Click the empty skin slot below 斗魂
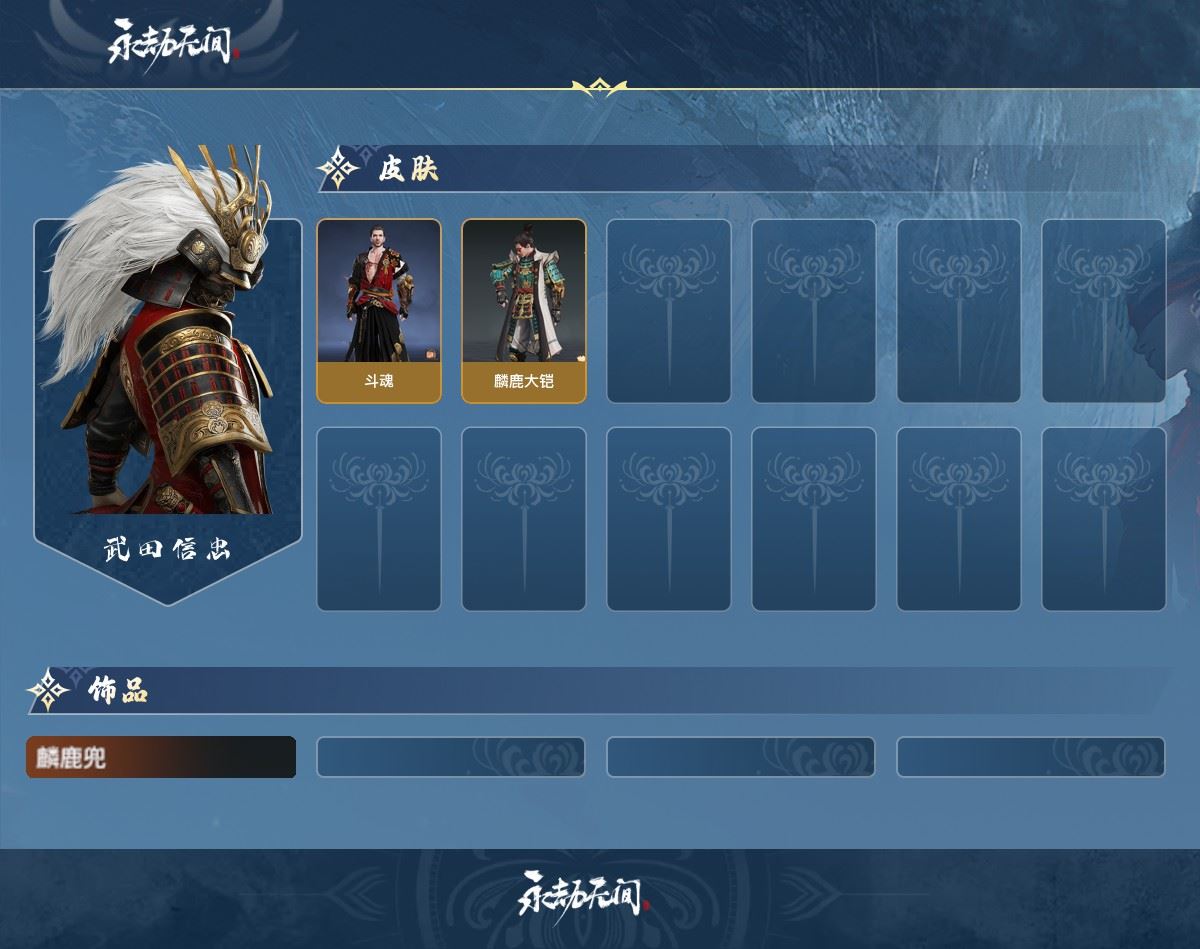Viewport: 1200px width, 949px height. click(379, 519)
